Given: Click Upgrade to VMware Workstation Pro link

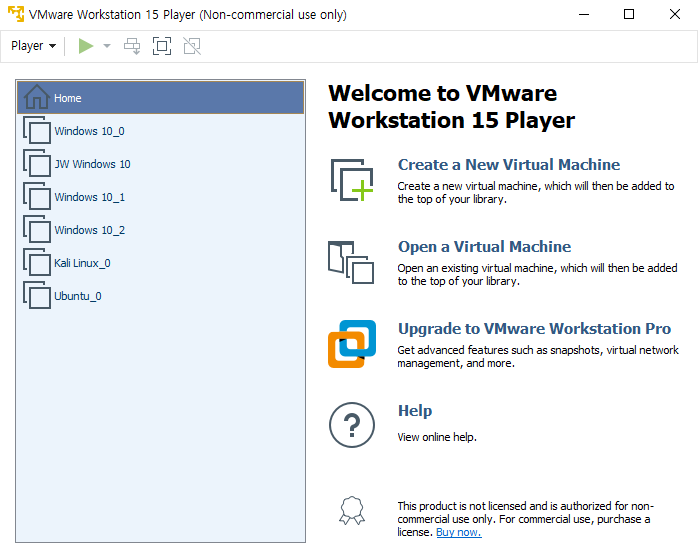Looking at the screenshot, I should (x=534, y=328).
